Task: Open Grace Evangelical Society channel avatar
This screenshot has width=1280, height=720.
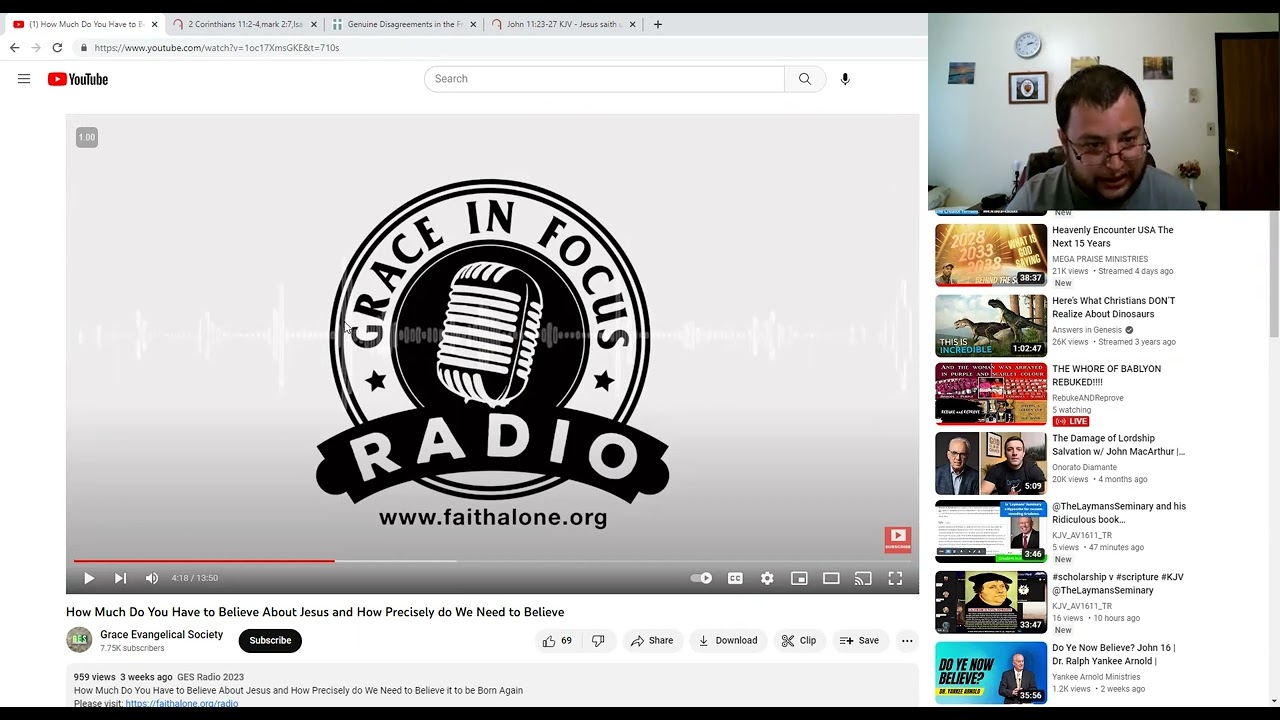Action: coord(79,640)
